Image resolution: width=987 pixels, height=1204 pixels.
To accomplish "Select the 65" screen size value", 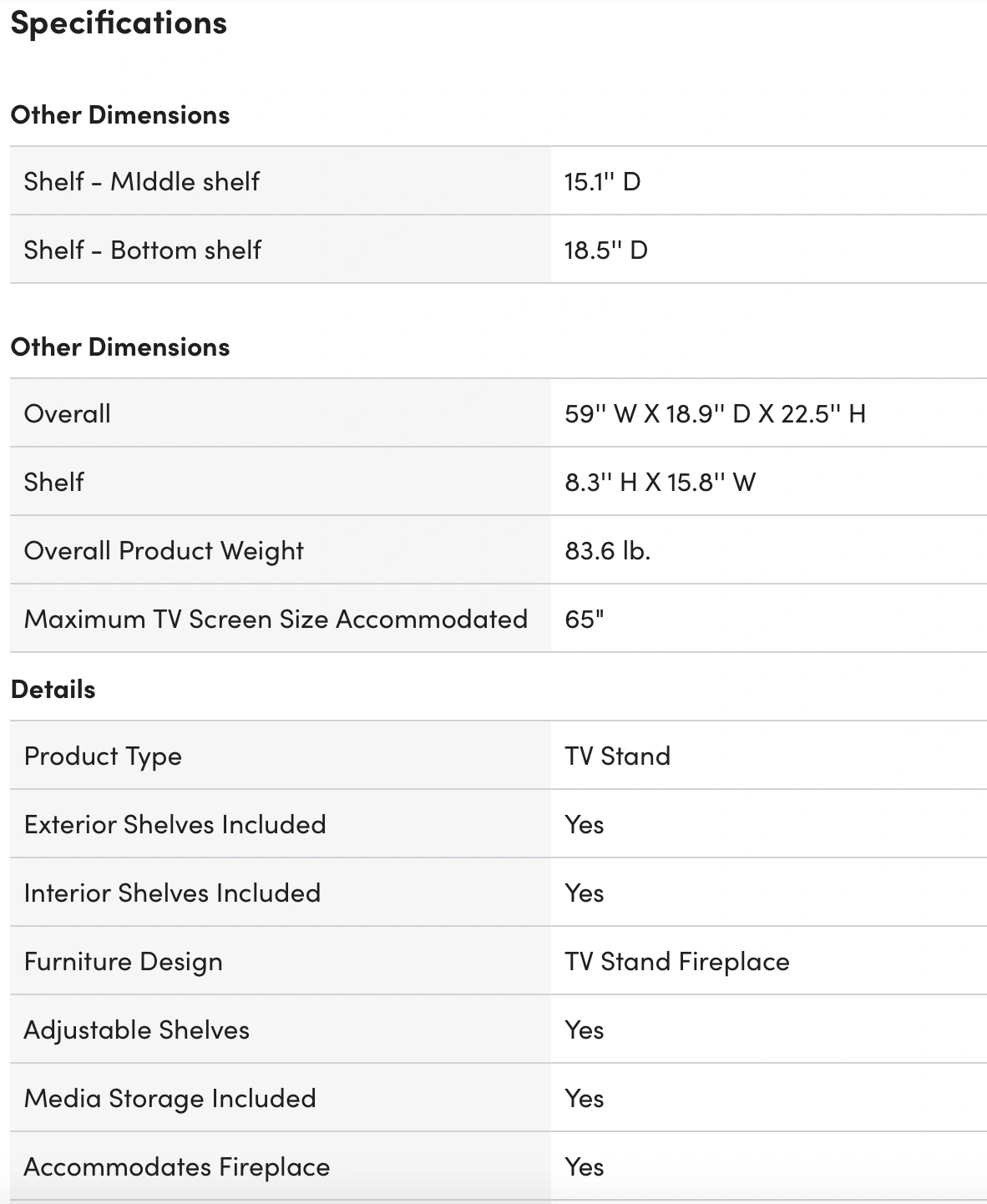I will tap(584, 619).
